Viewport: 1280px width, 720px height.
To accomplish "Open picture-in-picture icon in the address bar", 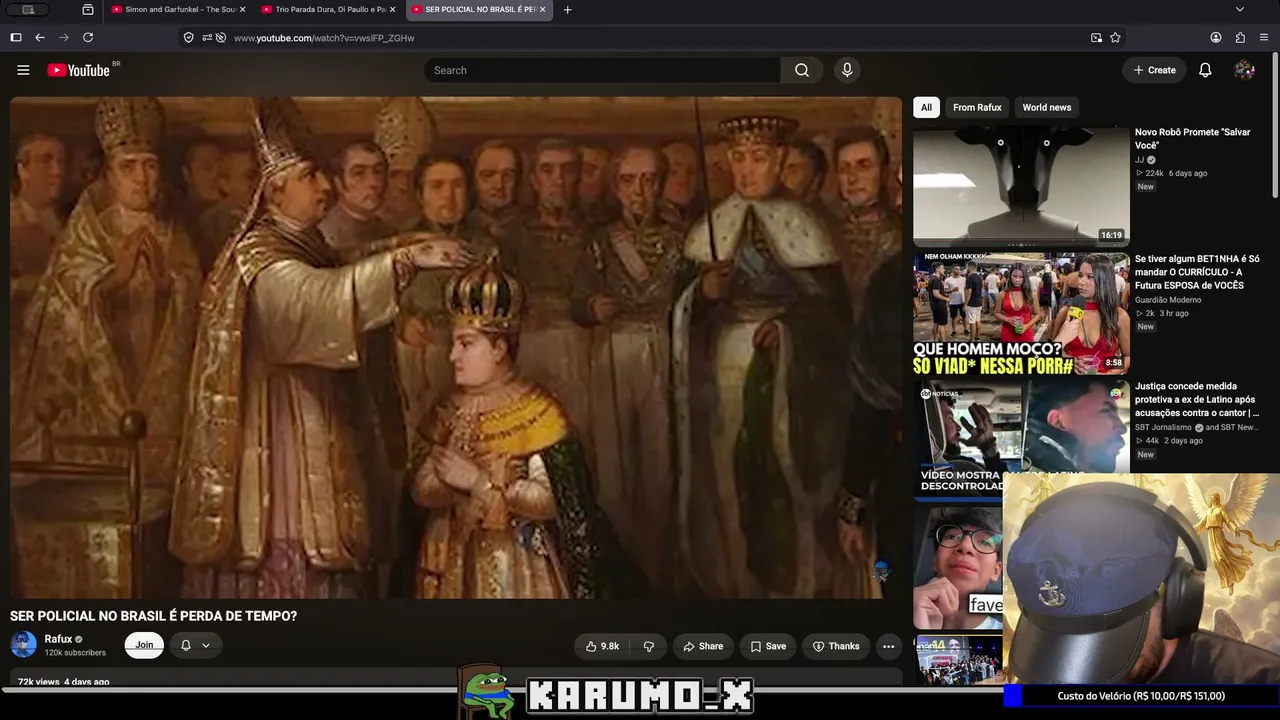I will click(x=1096, y=38).
